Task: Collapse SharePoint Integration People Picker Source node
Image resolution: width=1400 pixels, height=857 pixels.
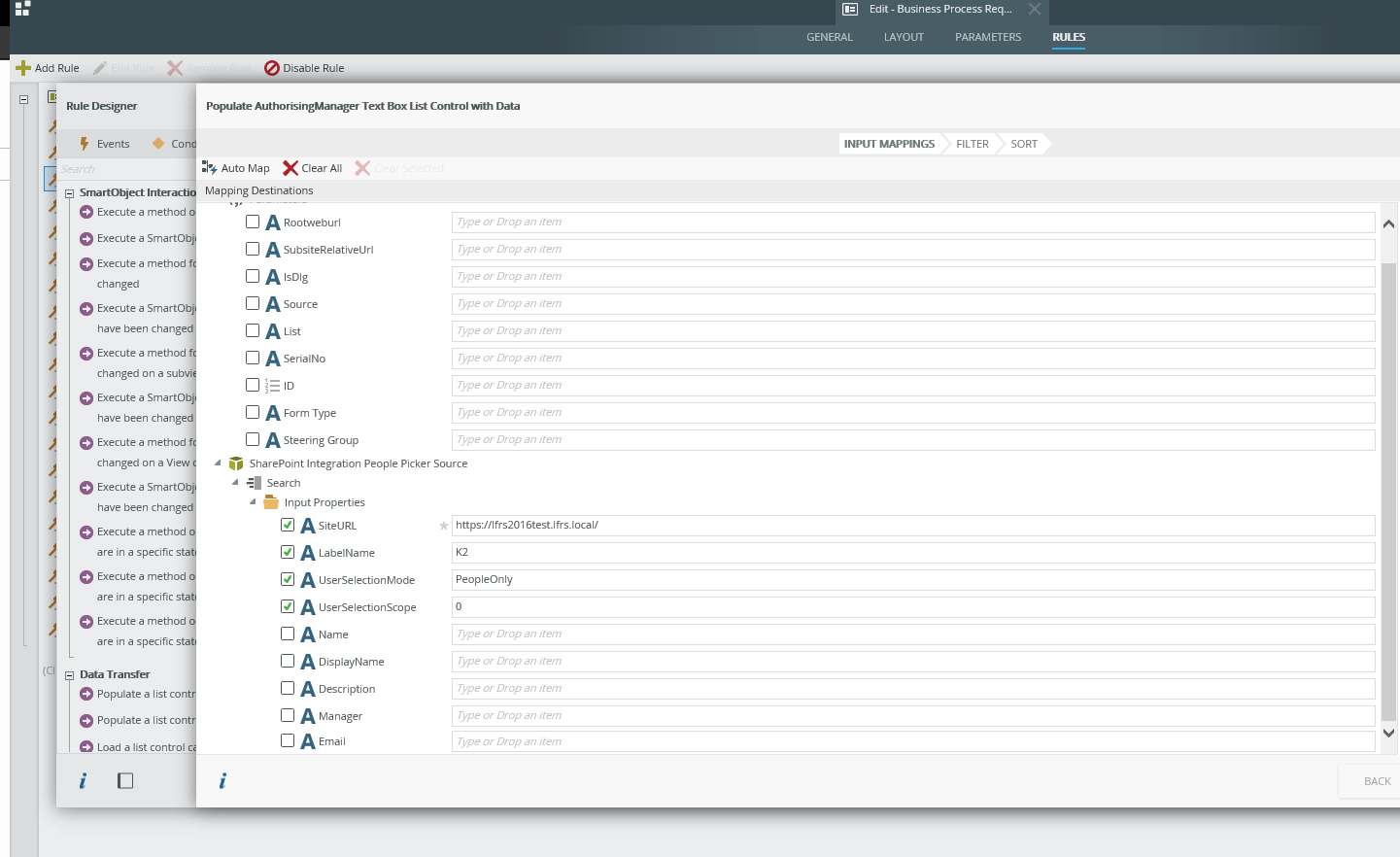Action: pos(218,463)
